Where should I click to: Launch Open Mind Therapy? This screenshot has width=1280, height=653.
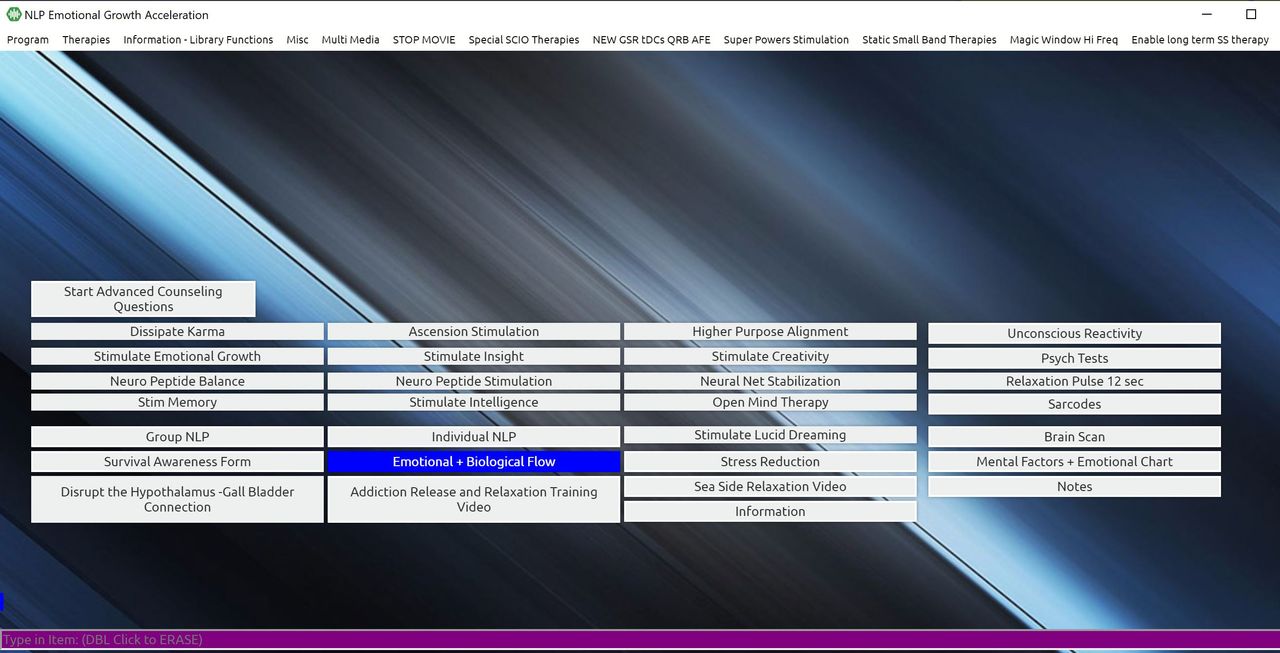770,403
